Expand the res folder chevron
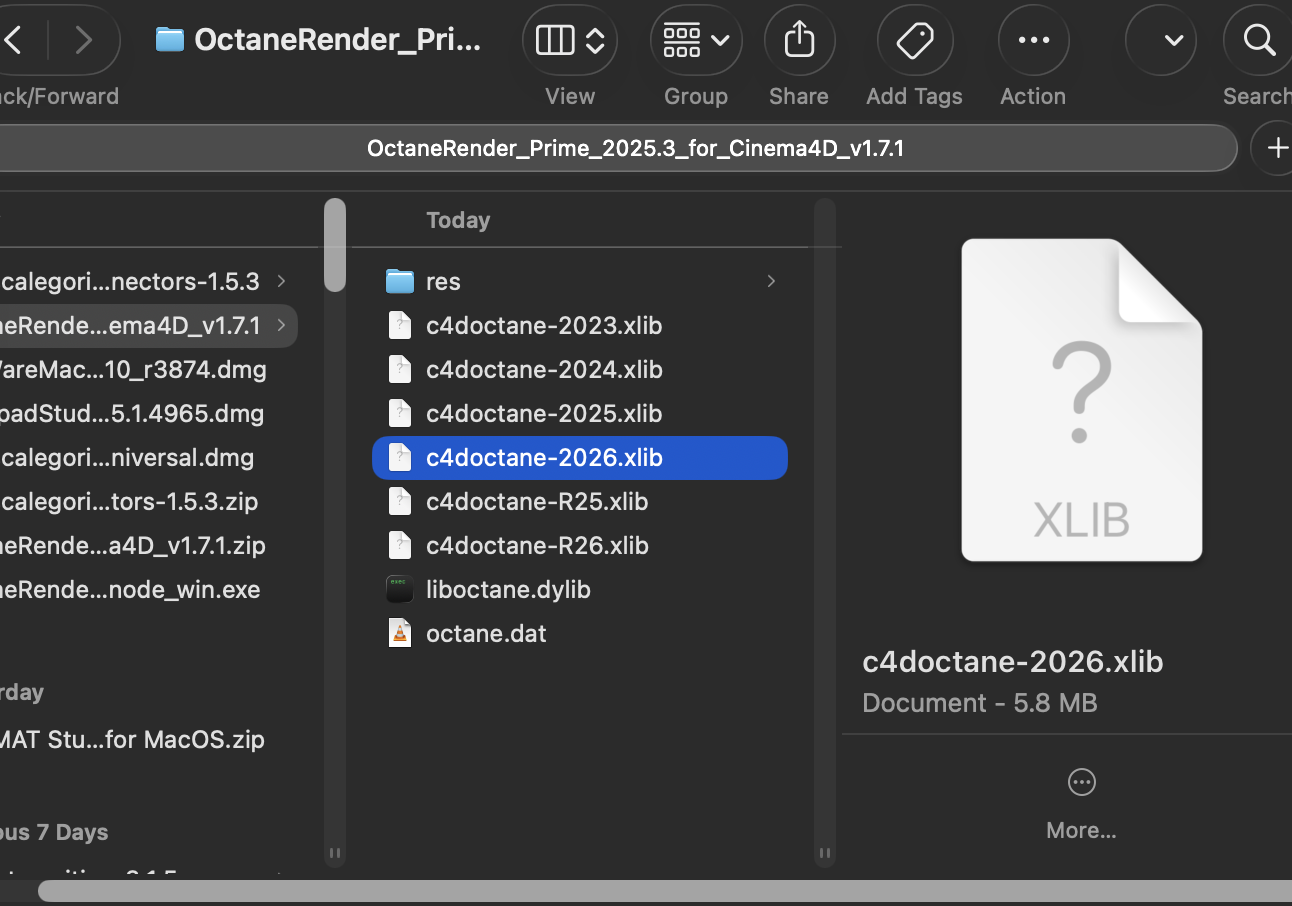Viewport: 1292px width, 906px height. (x=771, y=281)
